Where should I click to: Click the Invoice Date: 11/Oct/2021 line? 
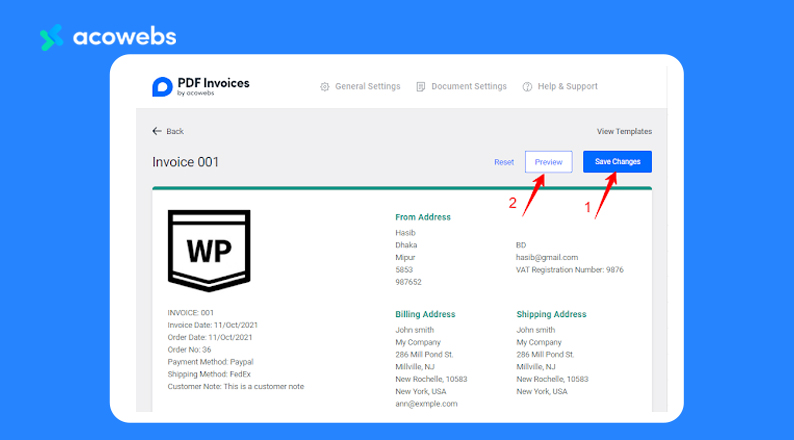[x=213, y=325]
